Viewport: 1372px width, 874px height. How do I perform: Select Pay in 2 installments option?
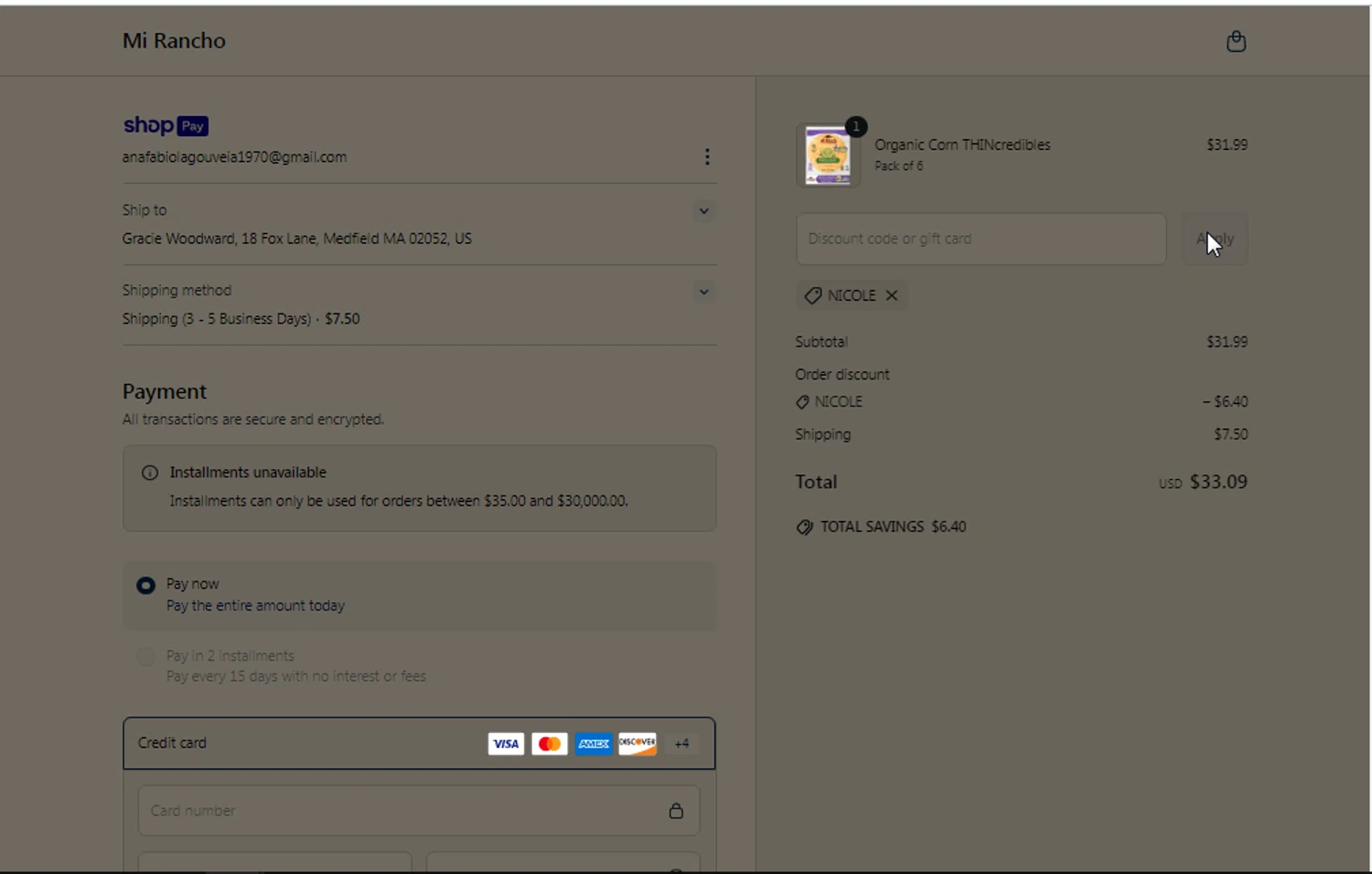point(145,656)
